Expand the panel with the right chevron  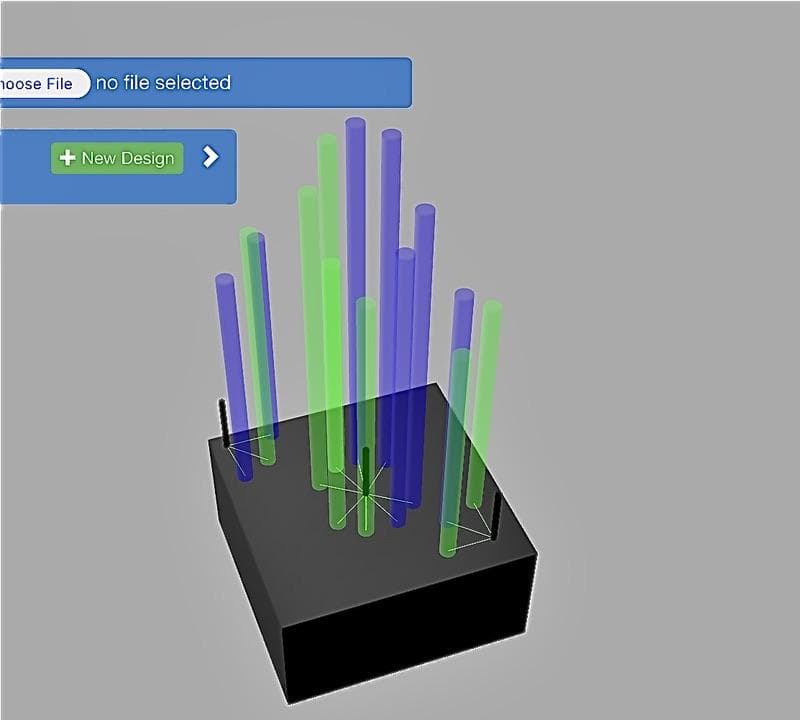[210, 157]
